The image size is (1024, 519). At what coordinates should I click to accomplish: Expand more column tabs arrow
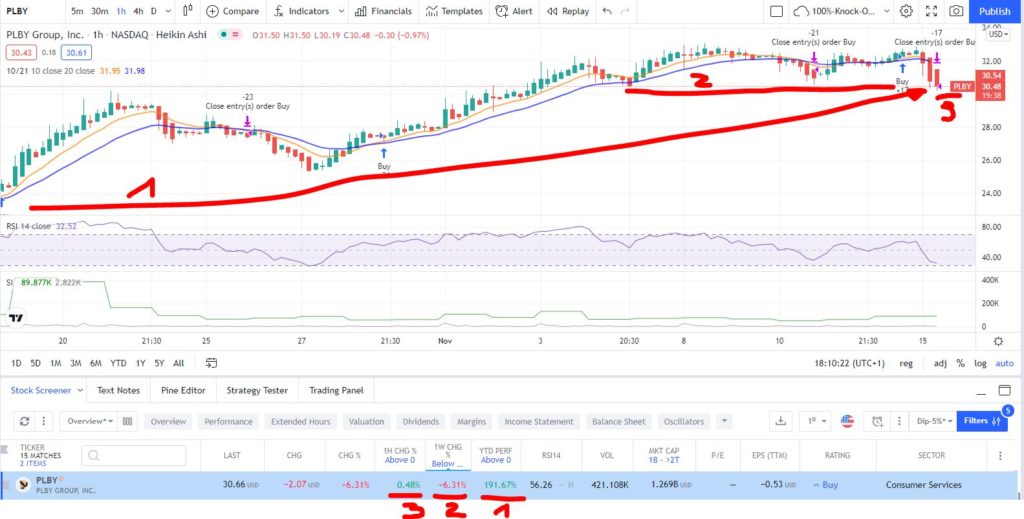[x=724, y=421]
